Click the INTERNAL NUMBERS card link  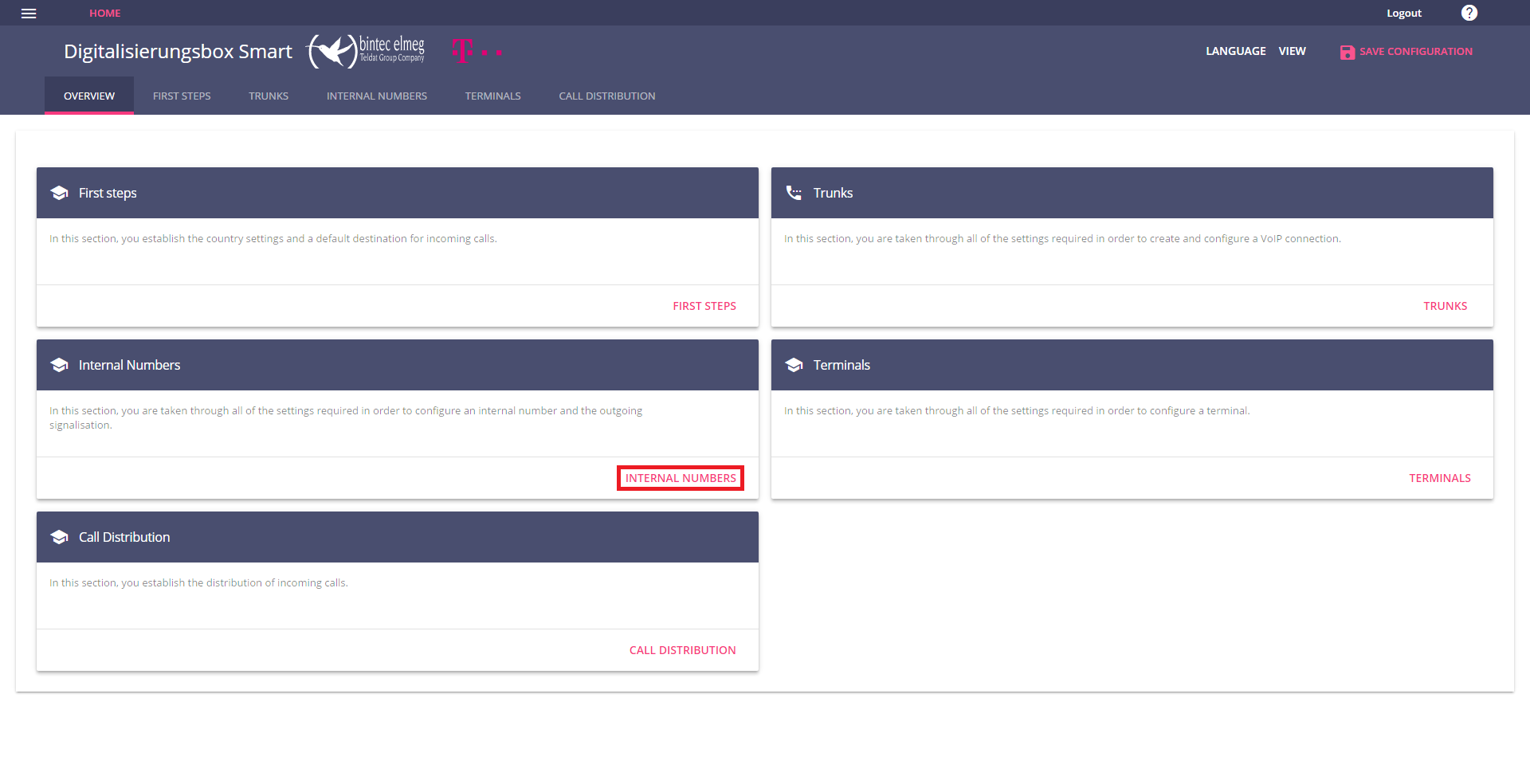pyautogui.click(x=681, y=478)
